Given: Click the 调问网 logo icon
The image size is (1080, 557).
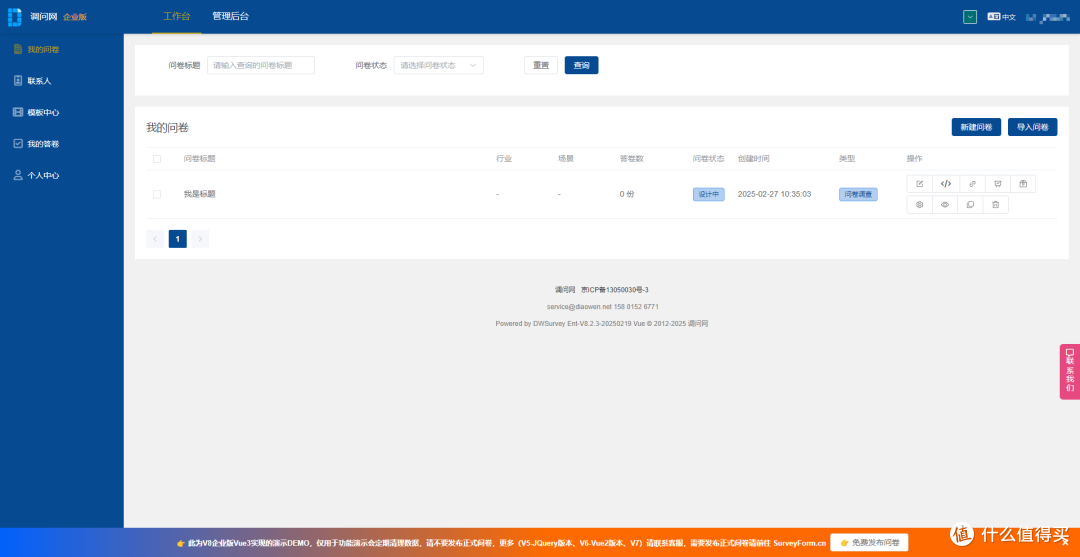Looking at the screenshot, I should coord(14,17).
